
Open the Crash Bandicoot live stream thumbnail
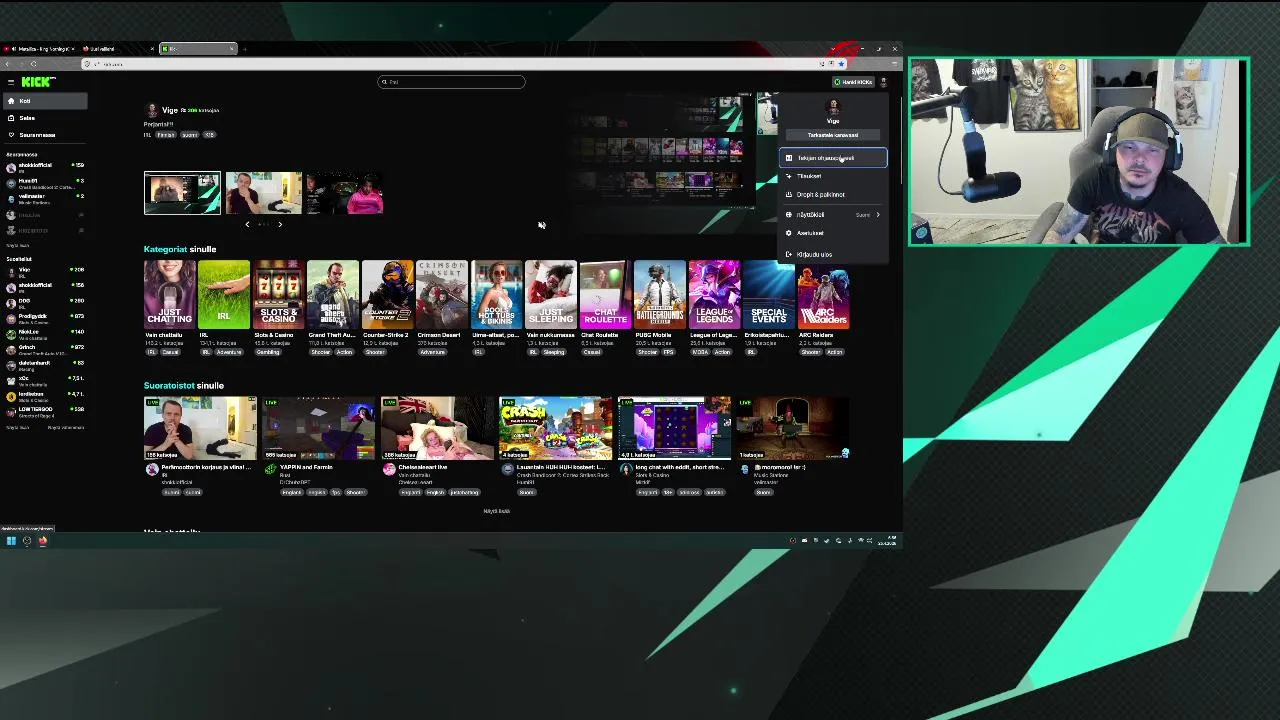(556, 428)
